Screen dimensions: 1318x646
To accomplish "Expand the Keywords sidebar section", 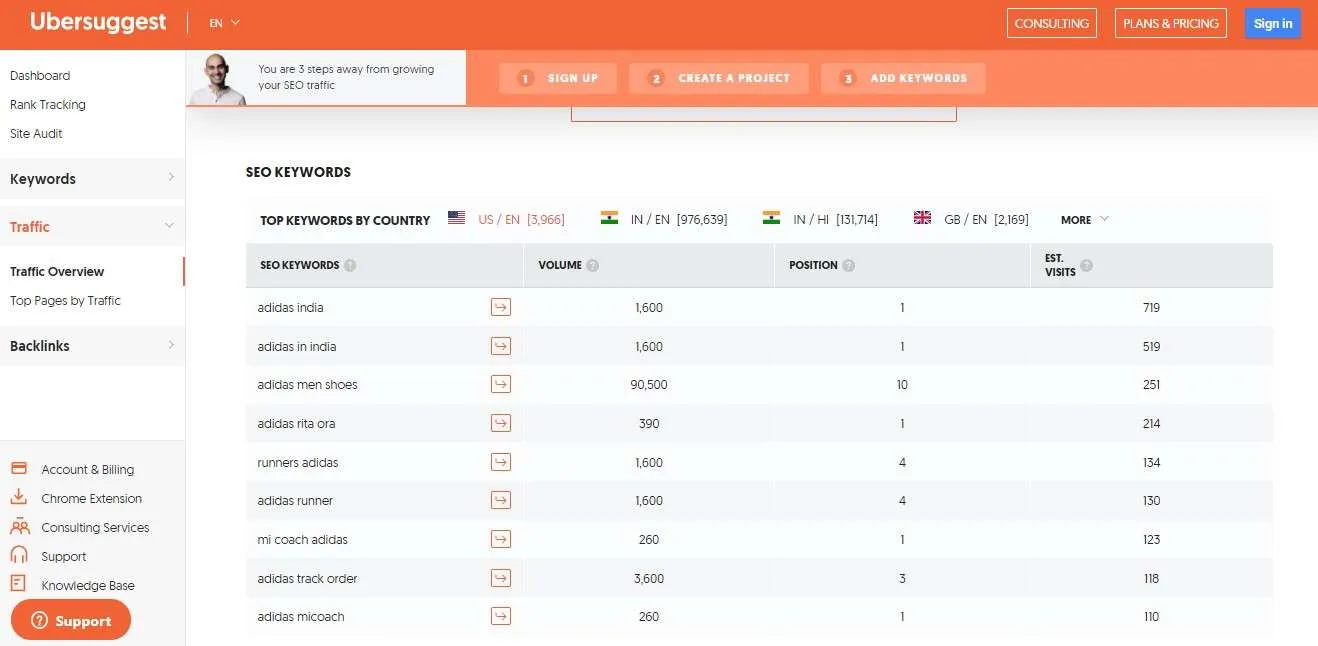I will [x=92, y=179].
